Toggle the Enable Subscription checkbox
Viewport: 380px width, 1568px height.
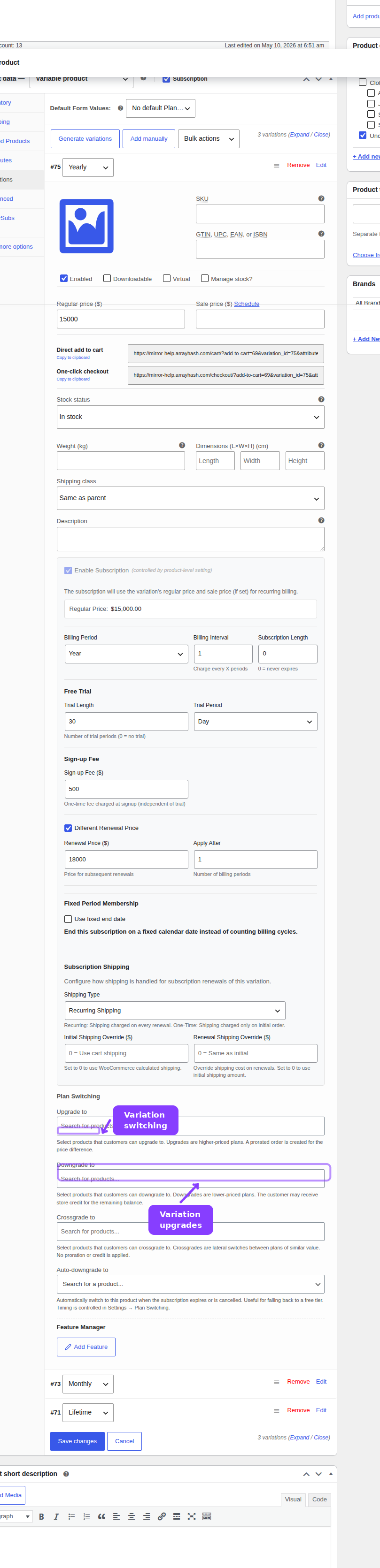click(x=68, y=571)
